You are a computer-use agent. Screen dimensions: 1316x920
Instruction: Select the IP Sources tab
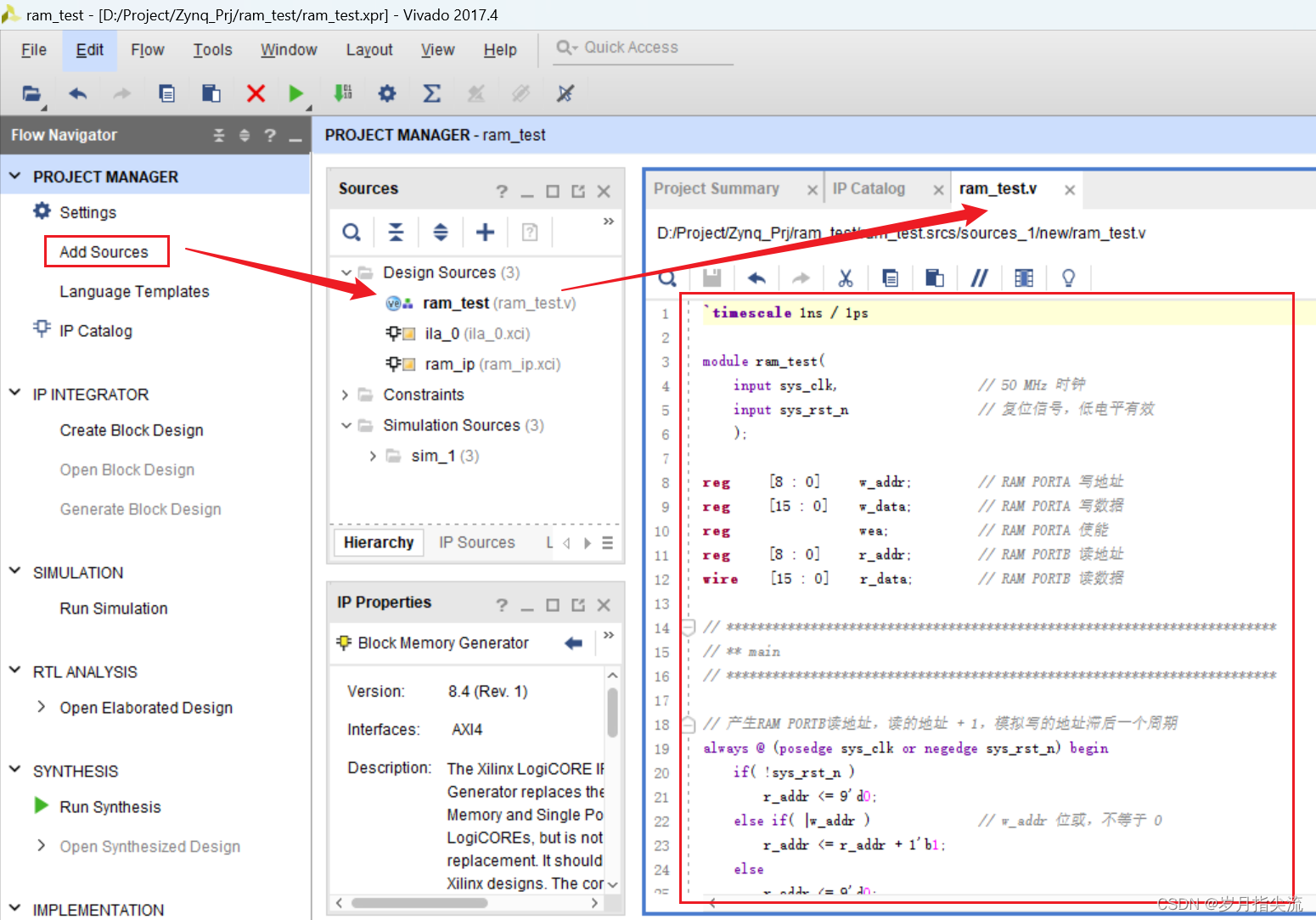pyautogui.click(x=477, y=542)
